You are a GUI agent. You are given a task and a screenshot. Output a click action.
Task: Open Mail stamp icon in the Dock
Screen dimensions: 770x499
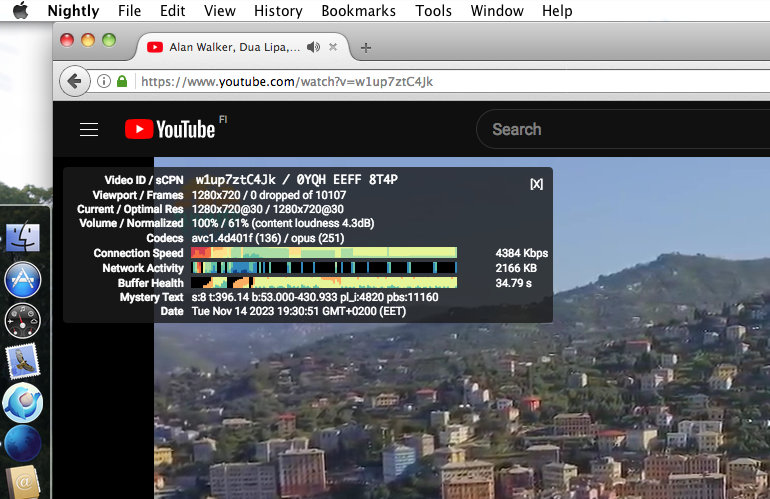(x=23, y=361)
